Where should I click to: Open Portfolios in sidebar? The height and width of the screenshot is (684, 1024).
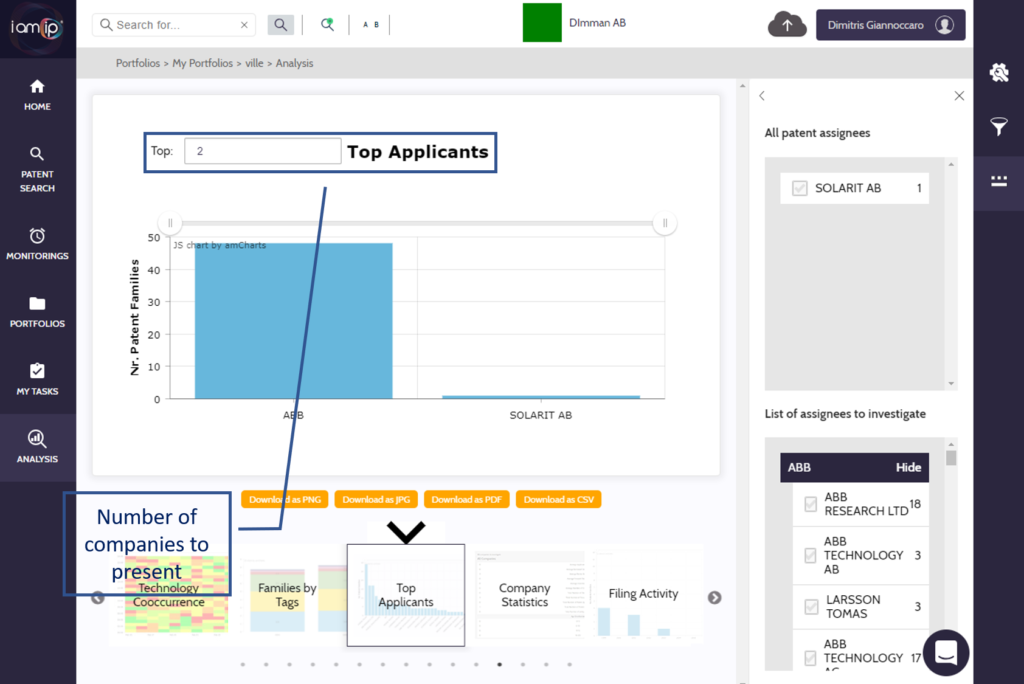click(37, 312)
